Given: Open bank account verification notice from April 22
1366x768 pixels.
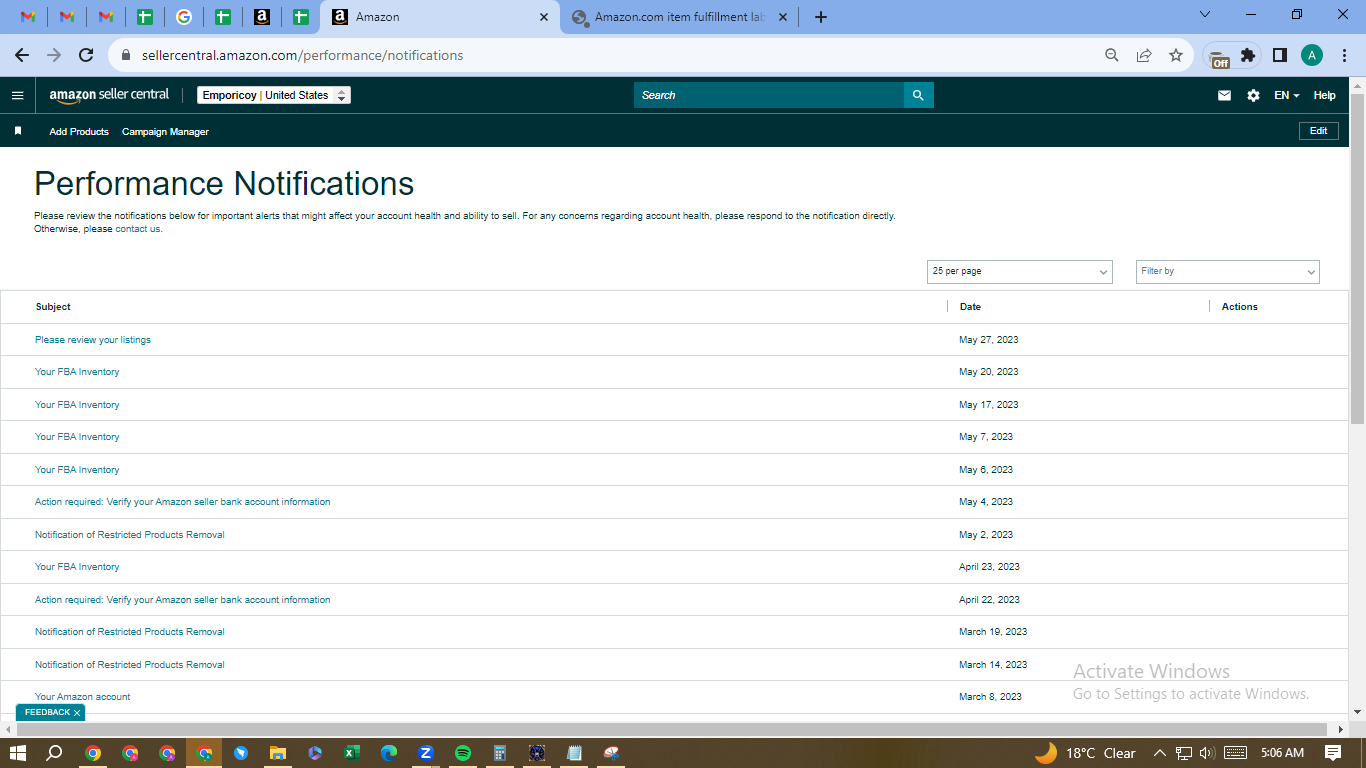Looking at the screenshot, I should (182, 600).
